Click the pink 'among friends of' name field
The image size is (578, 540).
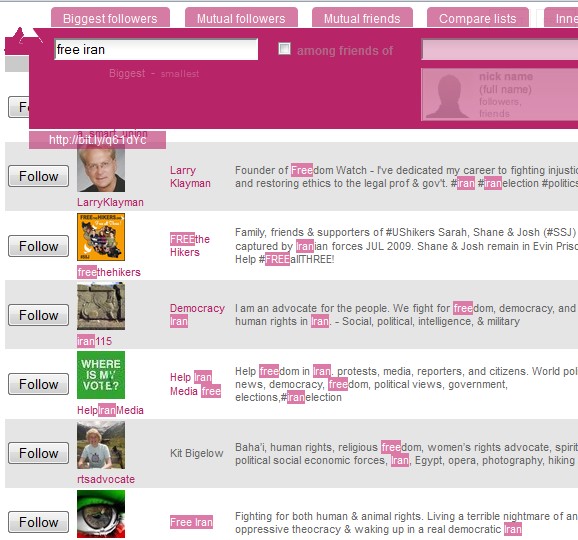pos(499,50)
